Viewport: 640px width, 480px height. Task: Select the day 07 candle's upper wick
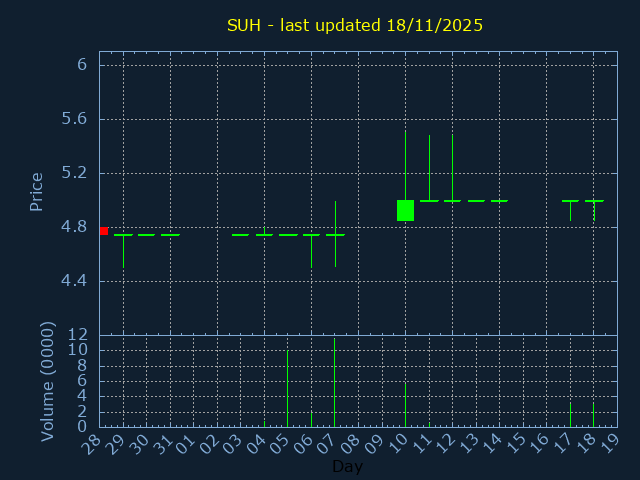point(335,217)
